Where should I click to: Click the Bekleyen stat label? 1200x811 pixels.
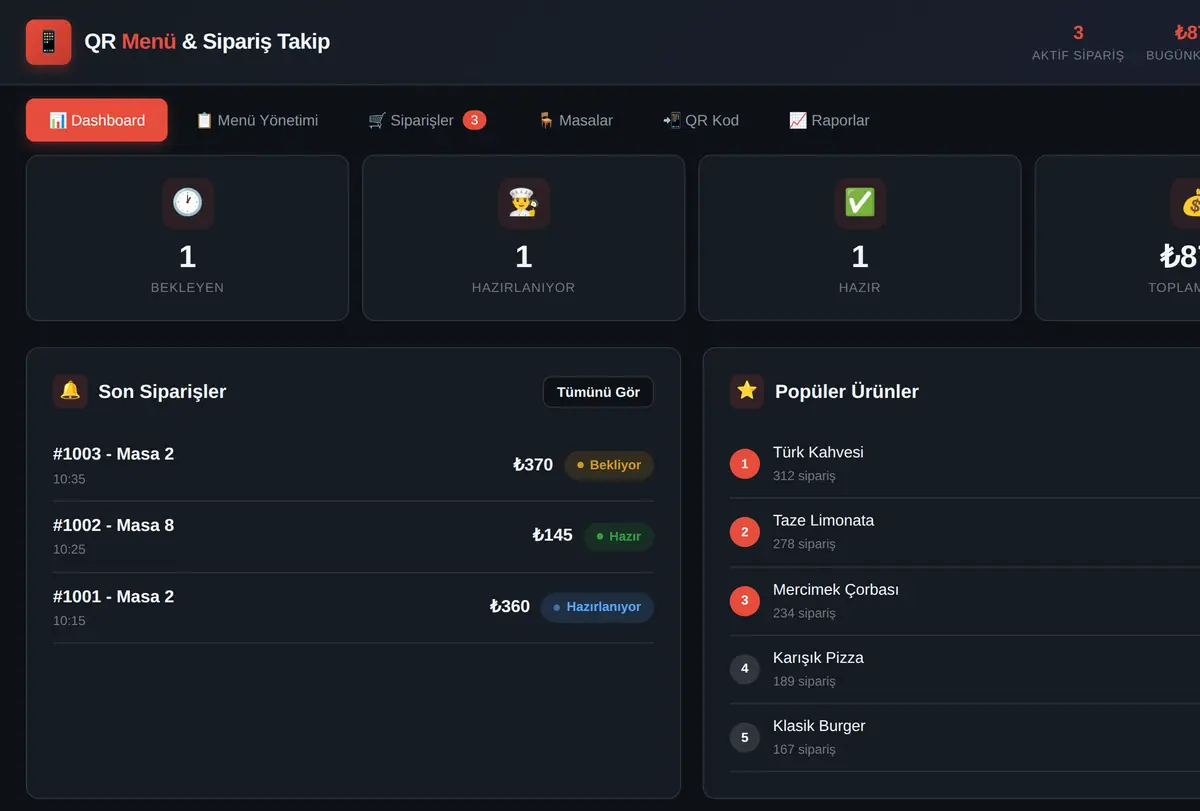pos(187,288)
